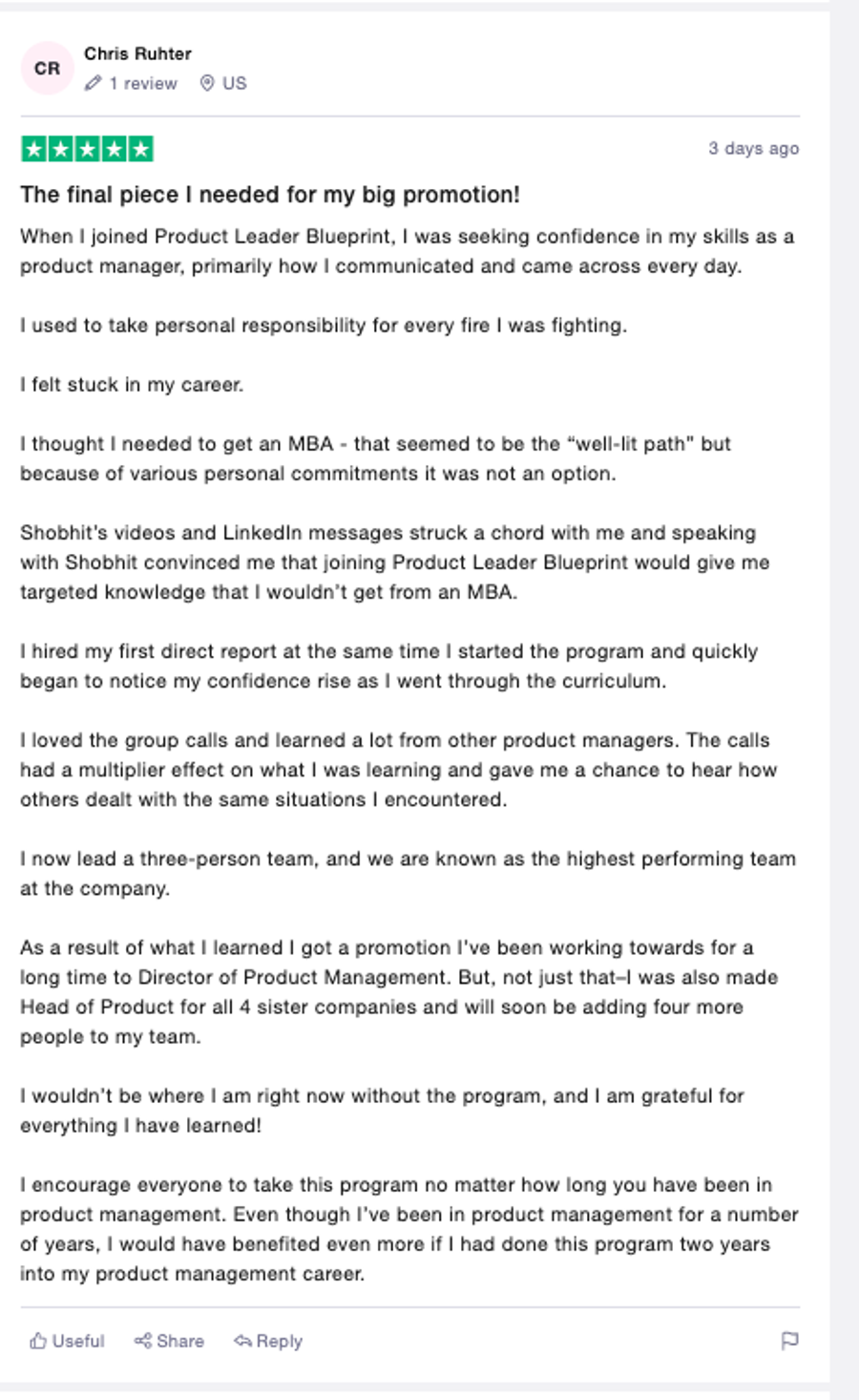
Task: Open the review titled about a big promotion
Action: (269, 195)
